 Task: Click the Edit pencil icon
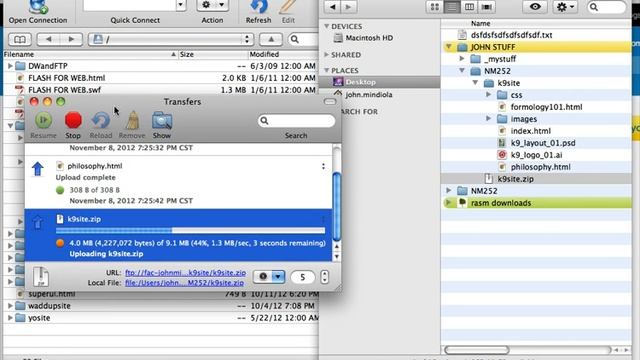(x=288, y=7)
